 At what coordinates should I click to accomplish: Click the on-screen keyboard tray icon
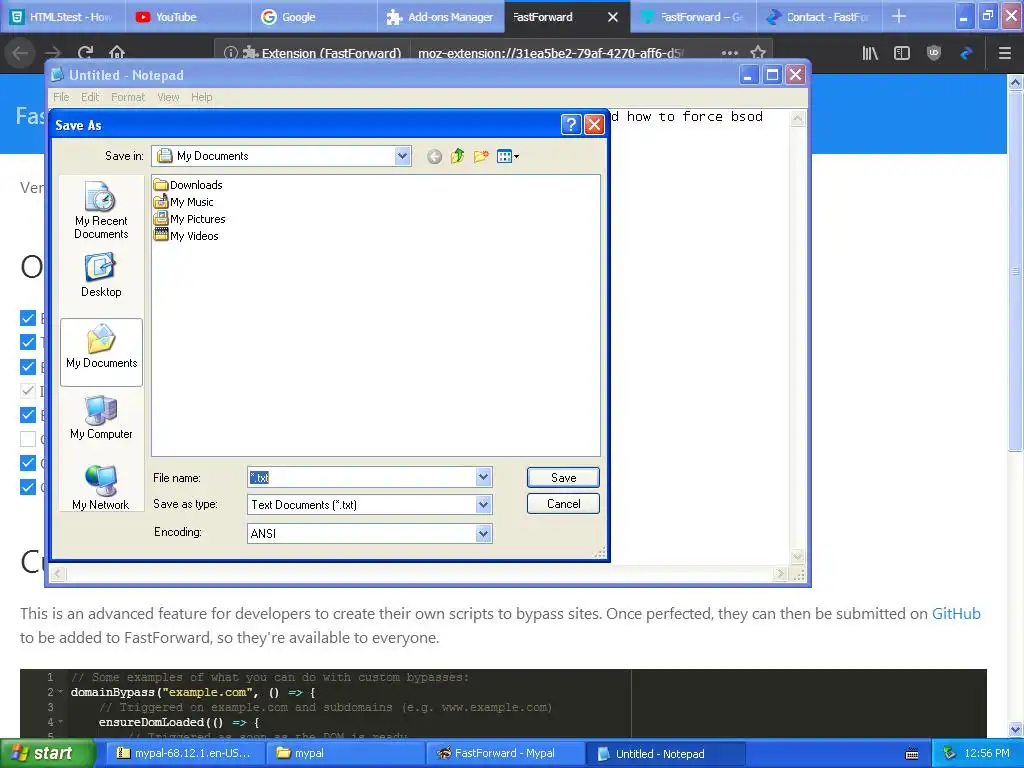pos(912,754)
